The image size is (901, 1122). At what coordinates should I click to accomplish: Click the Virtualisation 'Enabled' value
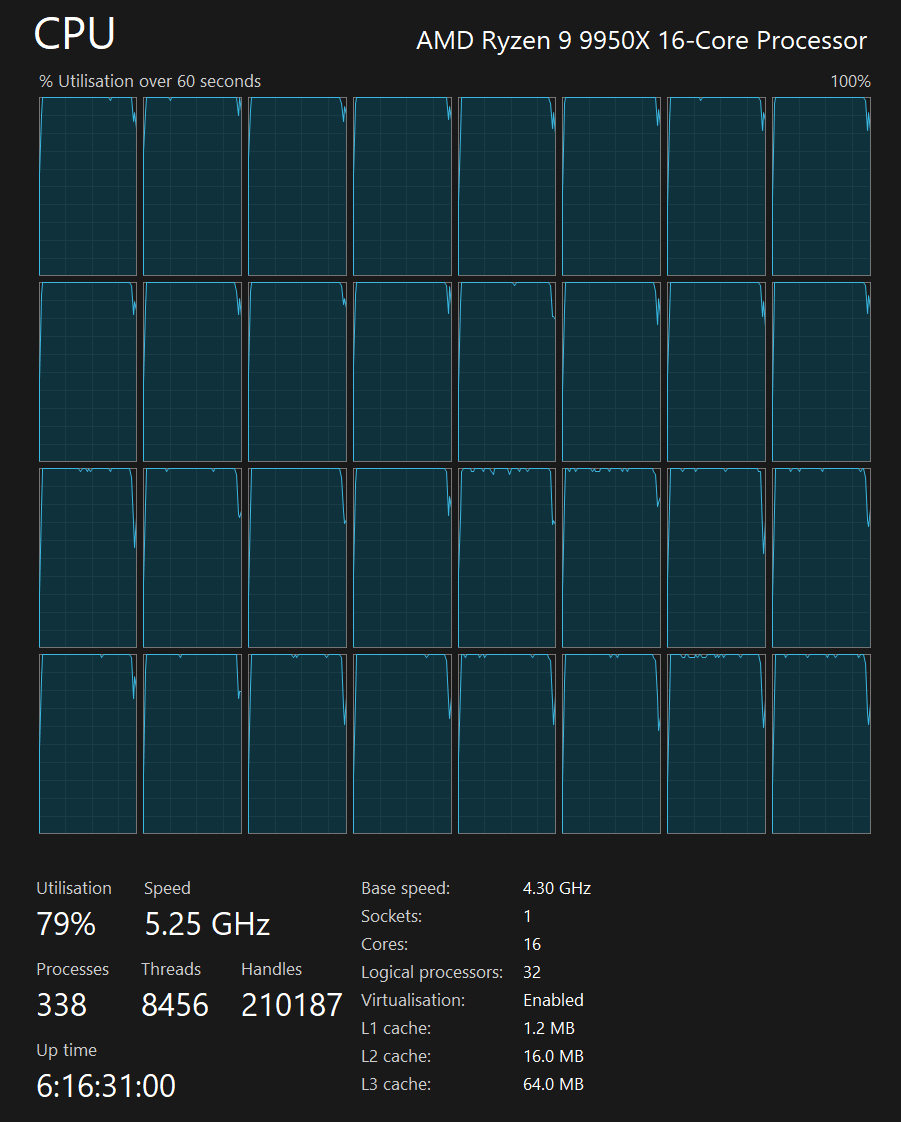point(553,1000)
